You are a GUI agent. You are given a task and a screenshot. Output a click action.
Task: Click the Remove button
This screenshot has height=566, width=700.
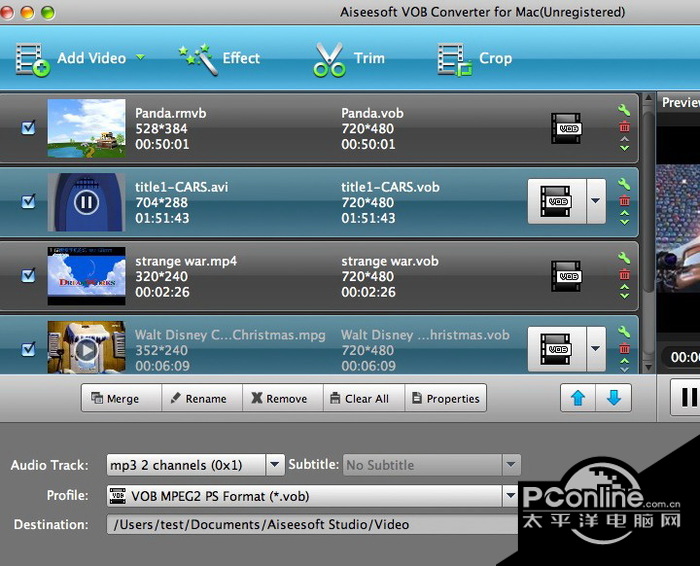point(283,398)
